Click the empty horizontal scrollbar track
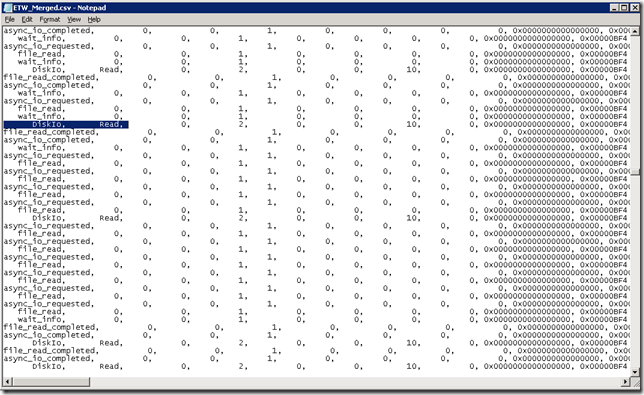 355,382
